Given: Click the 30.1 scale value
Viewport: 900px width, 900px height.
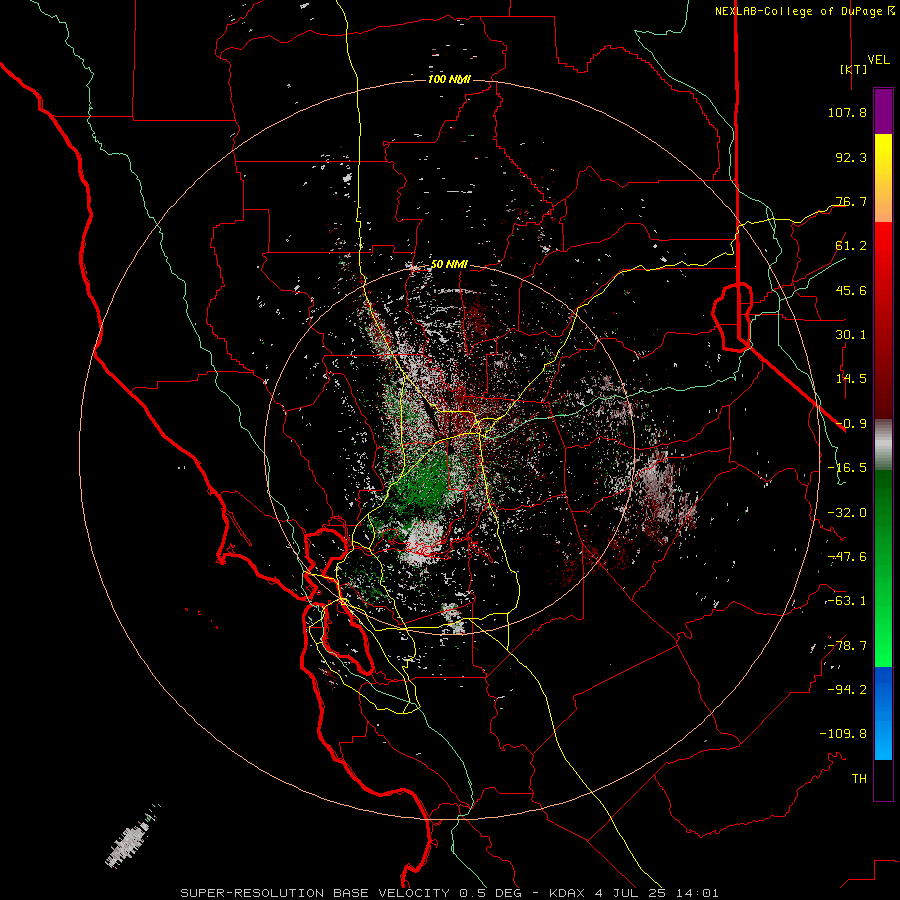Looking at the screenshot, I should click(x=851, y=335).
